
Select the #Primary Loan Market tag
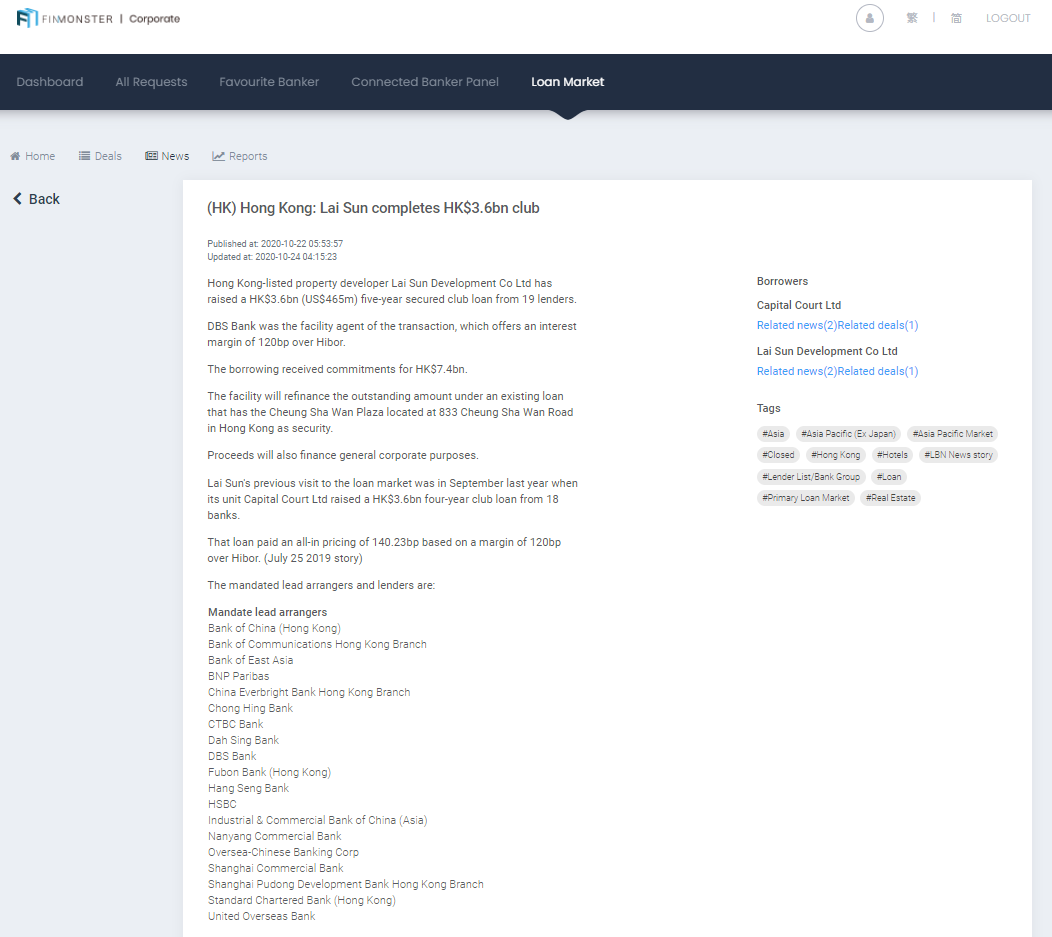pos(805,498)
